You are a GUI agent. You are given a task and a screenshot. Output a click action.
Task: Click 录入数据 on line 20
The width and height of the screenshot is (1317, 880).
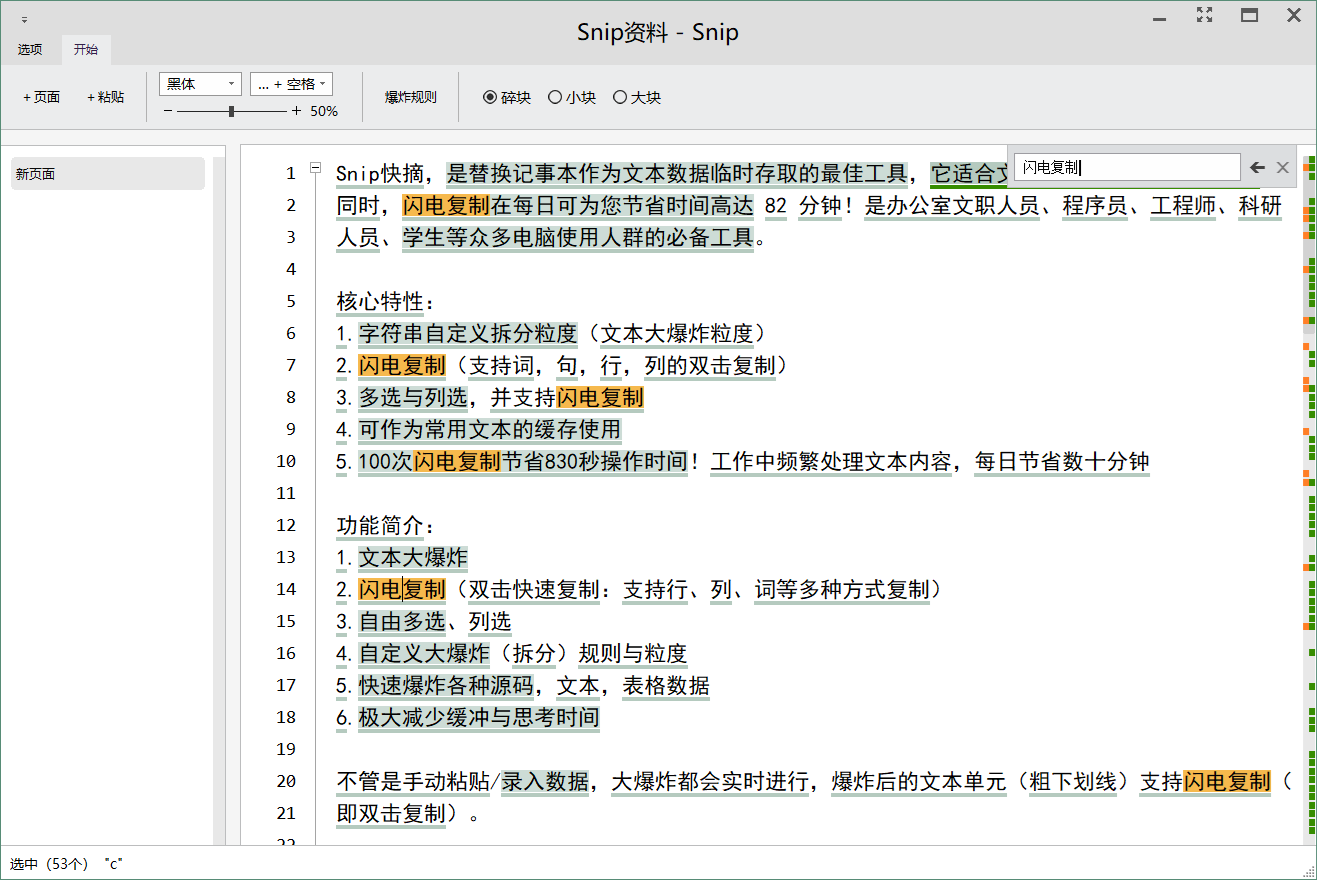545,781
